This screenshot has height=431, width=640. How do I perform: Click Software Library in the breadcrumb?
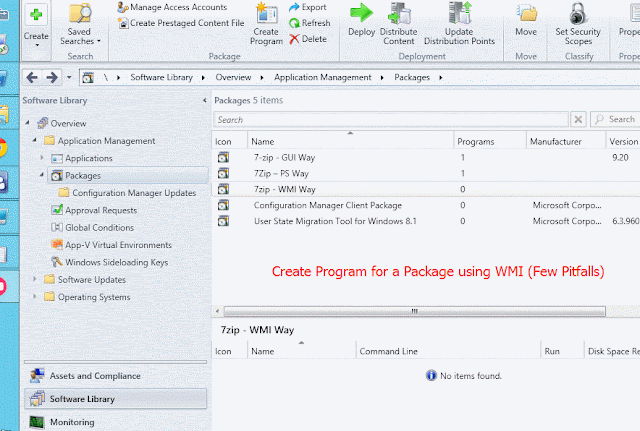pyautogui.click(x=161, y=77)
